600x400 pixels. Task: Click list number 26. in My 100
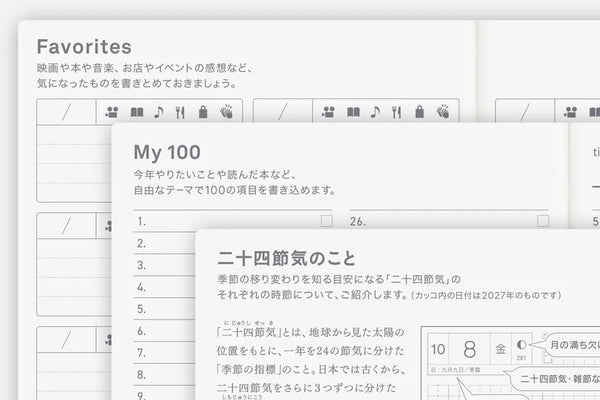click(358, 222)
